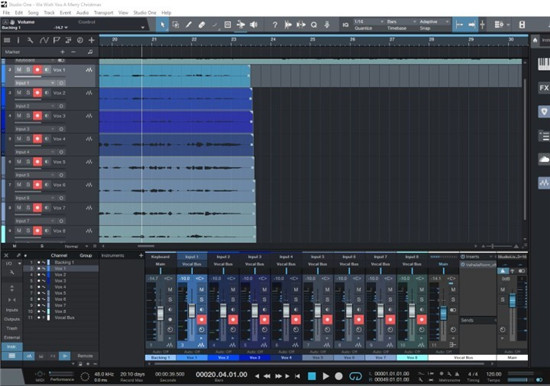
Task: Click the rewind transport icon
Action: (x=267, y=376)
